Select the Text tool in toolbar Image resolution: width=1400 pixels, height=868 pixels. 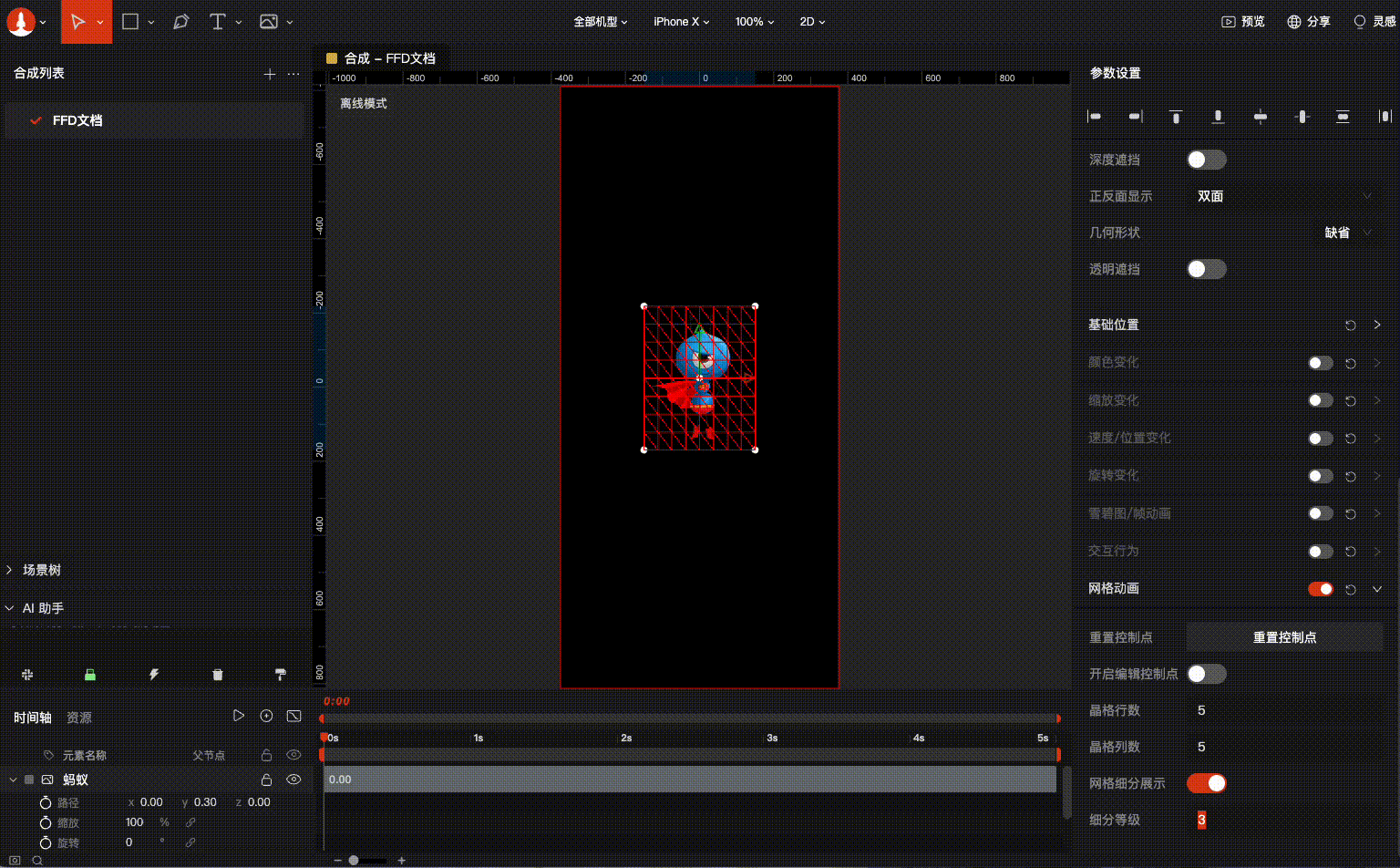[217, 22]
